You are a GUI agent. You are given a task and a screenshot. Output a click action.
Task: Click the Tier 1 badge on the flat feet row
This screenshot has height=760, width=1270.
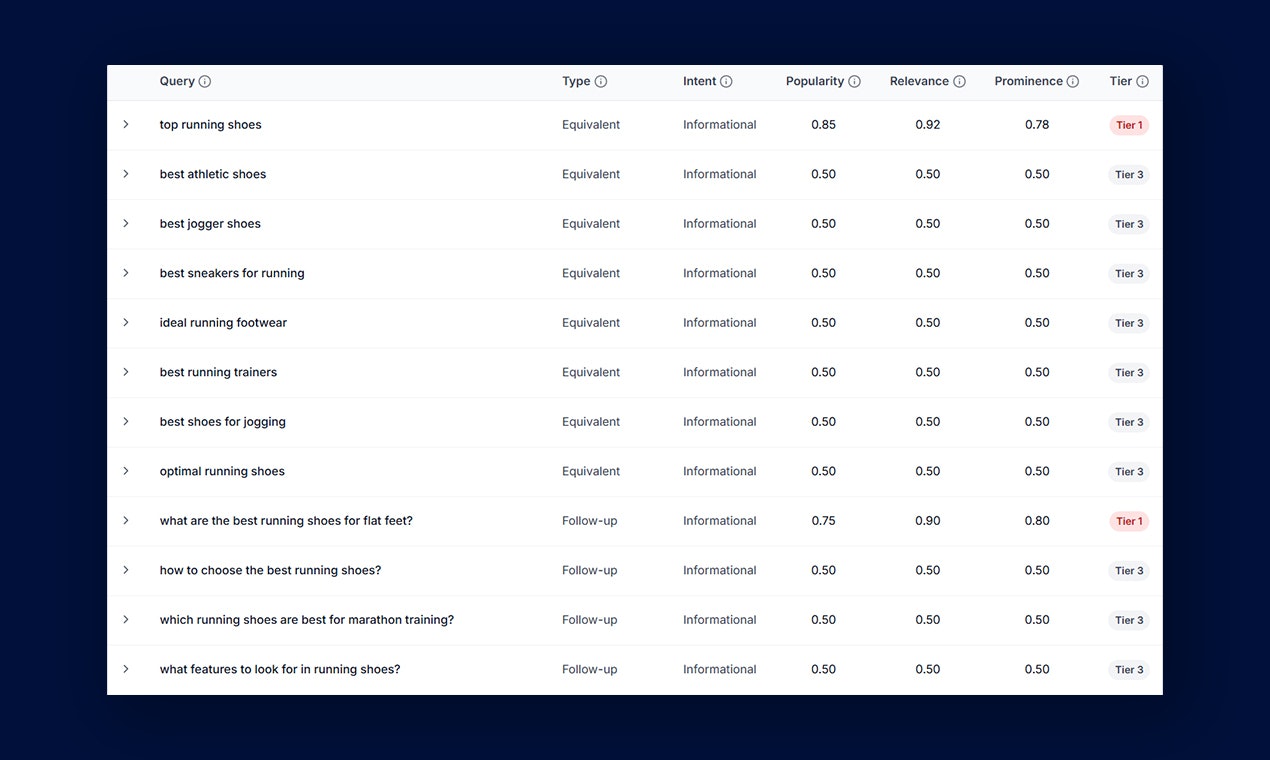pos(1128,520)
